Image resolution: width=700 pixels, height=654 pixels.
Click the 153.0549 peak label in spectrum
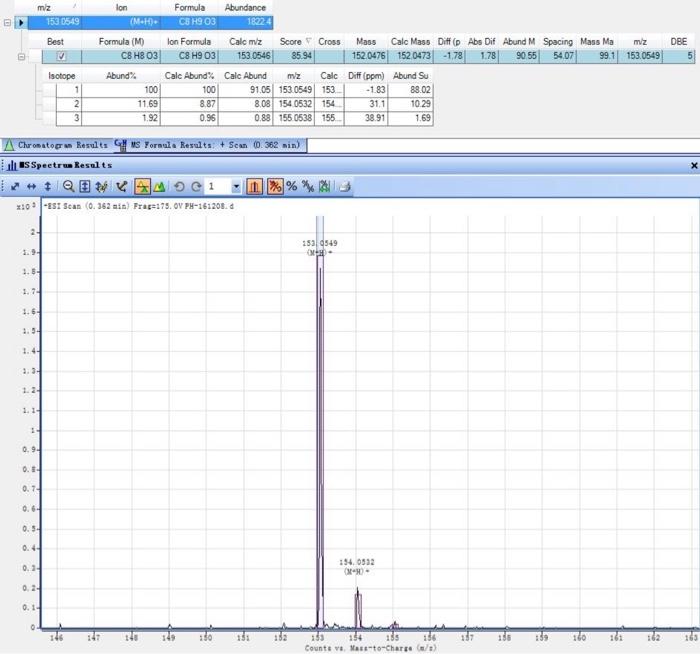(320, 243)
